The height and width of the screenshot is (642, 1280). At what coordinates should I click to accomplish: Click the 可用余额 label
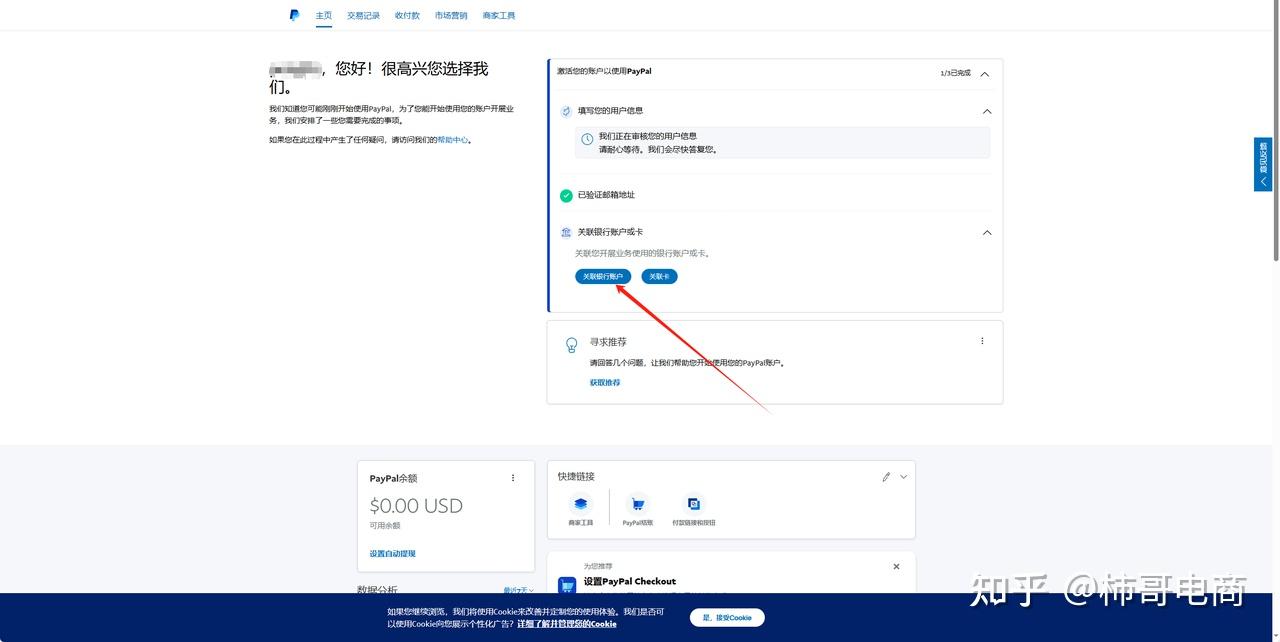click(x=385, y=525)
